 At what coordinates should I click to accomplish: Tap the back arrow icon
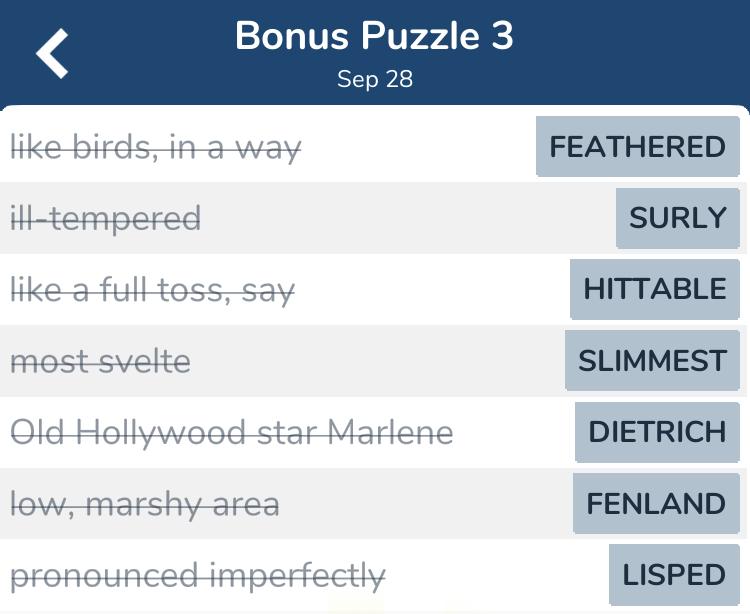52,53
